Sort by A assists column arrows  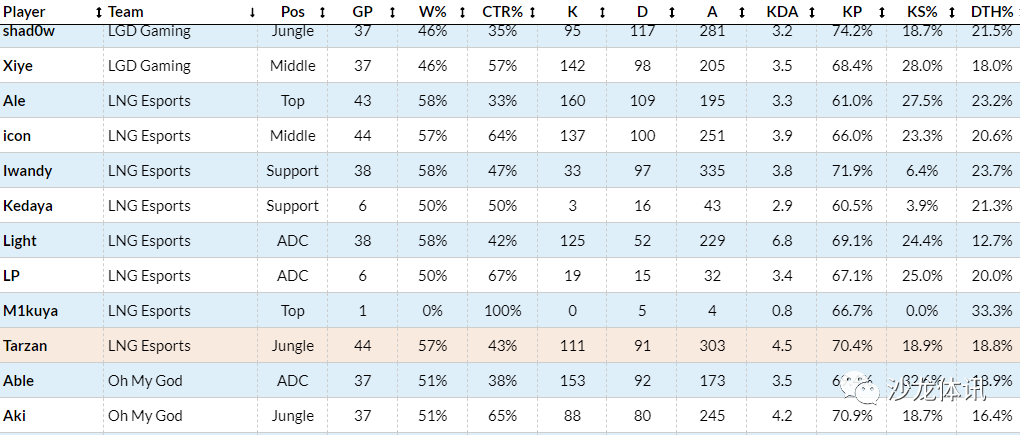click(x=742, y=12)
